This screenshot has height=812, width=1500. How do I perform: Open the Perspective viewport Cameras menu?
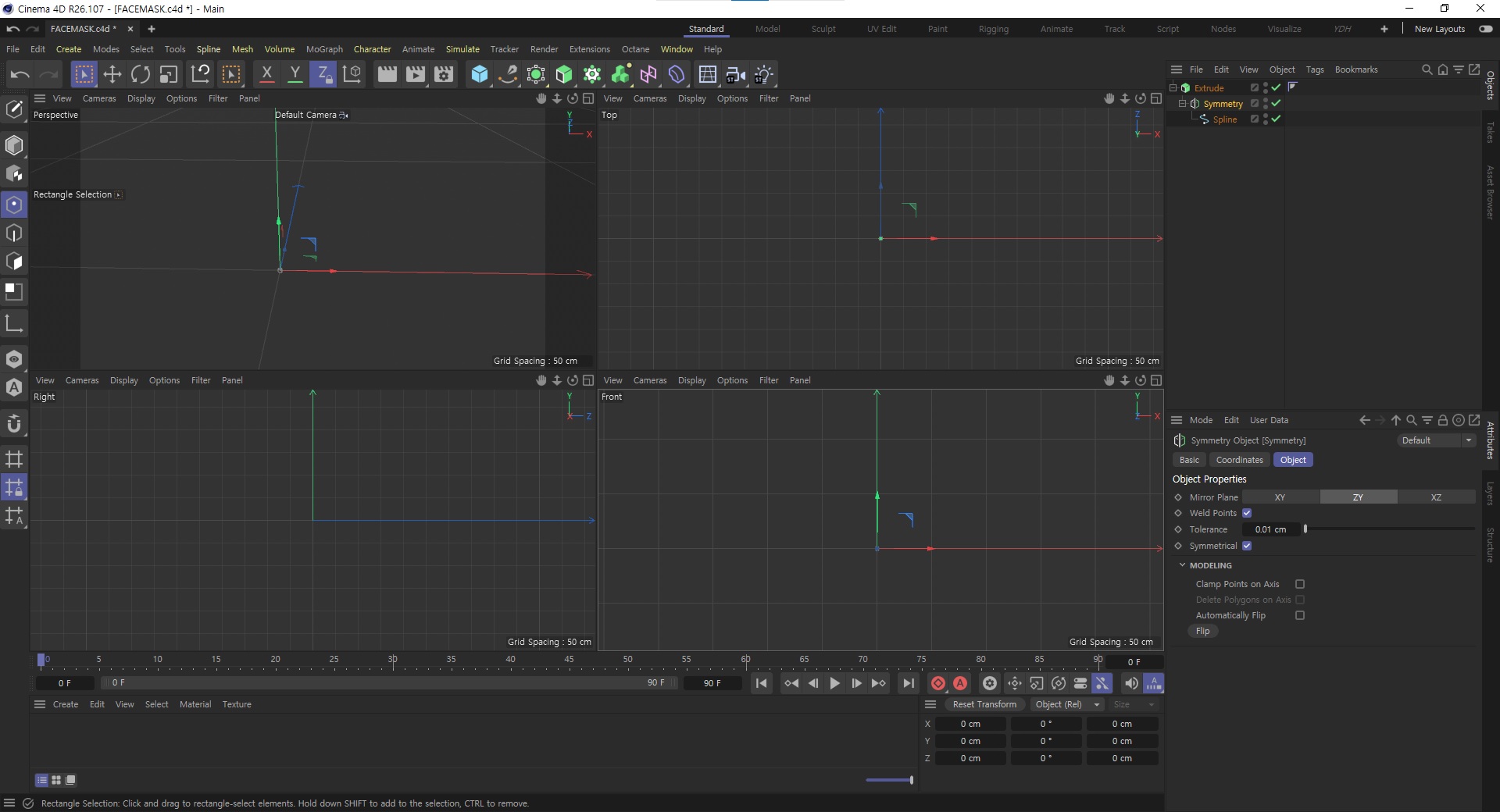[99, 98]
